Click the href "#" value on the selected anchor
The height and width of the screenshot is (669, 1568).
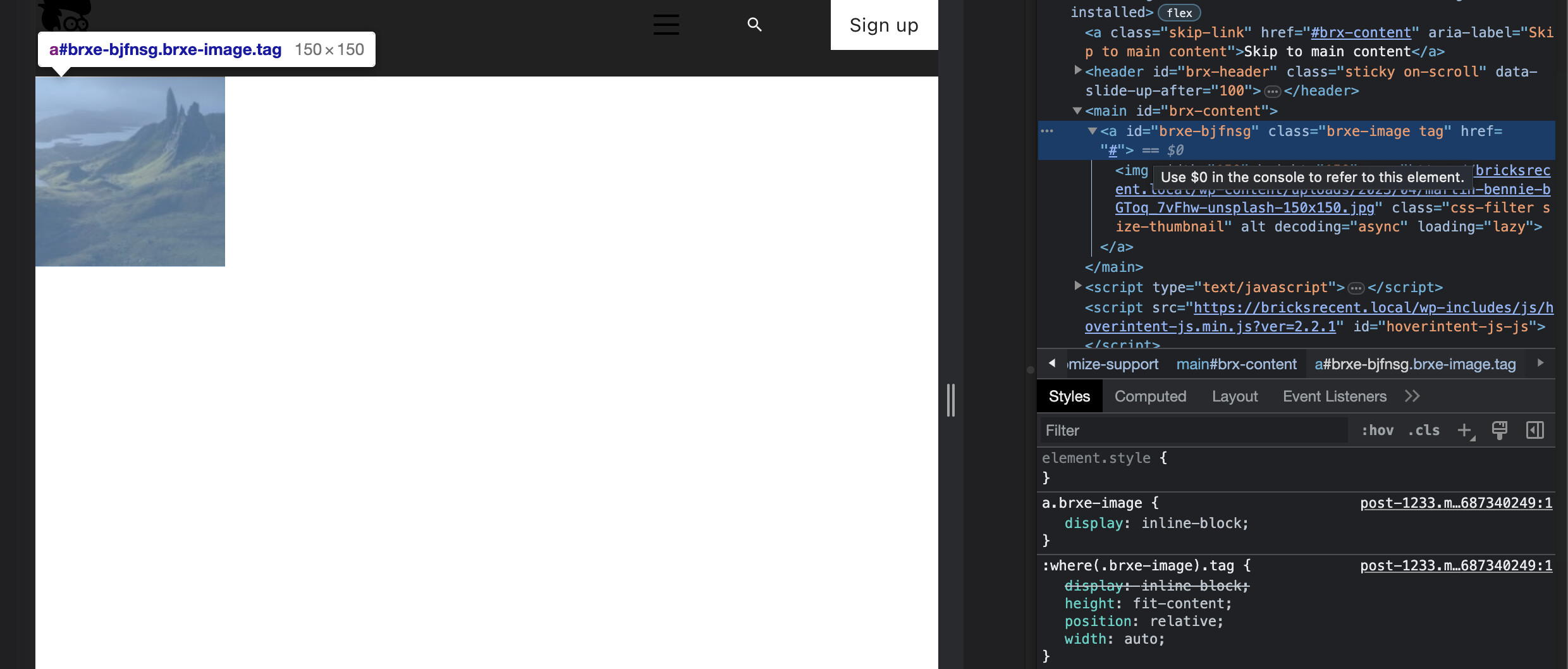pyautogui.click(x=1113, y=150)
